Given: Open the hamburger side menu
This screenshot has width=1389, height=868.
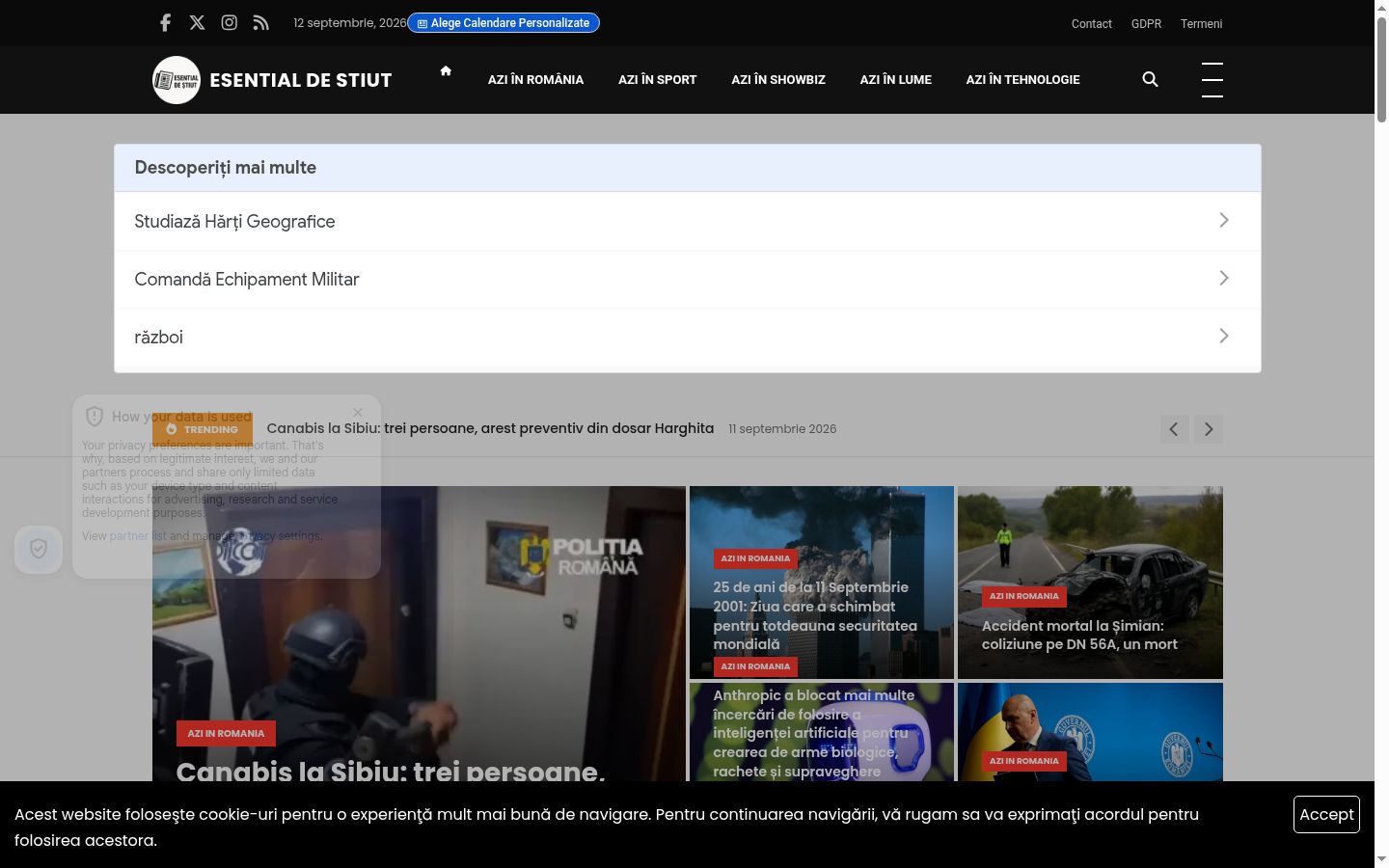Looking at the screenshot, I should [1212, 79].
